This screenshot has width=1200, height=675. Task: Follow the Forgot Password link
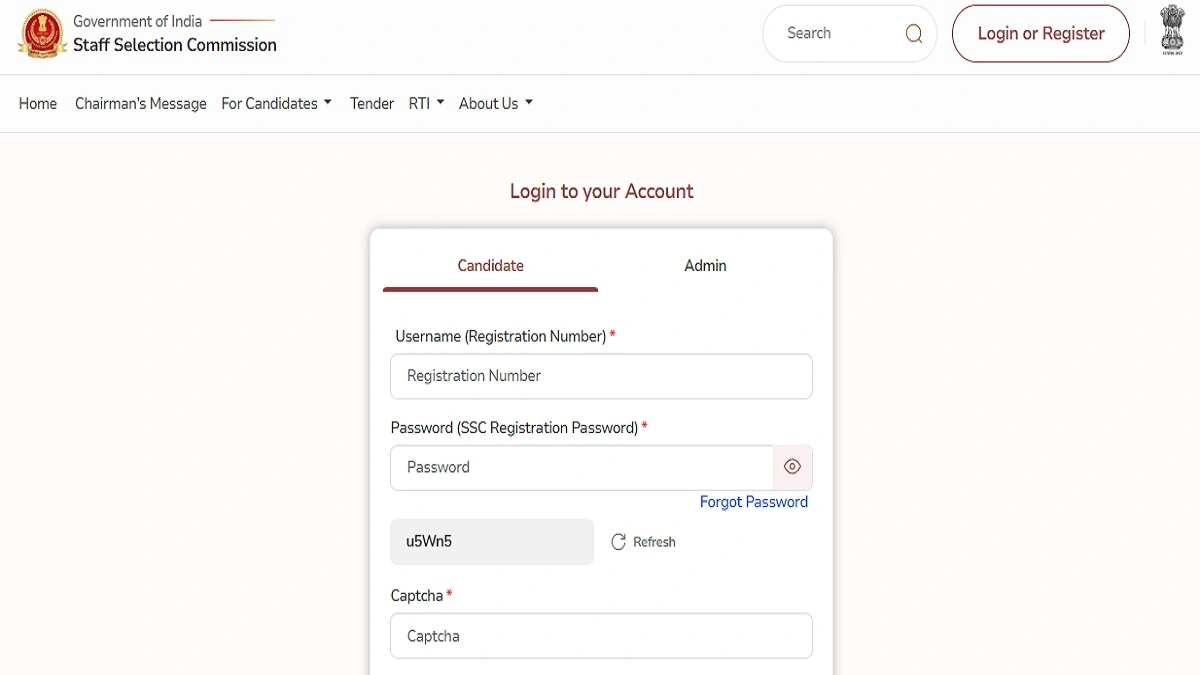(753, 502)
